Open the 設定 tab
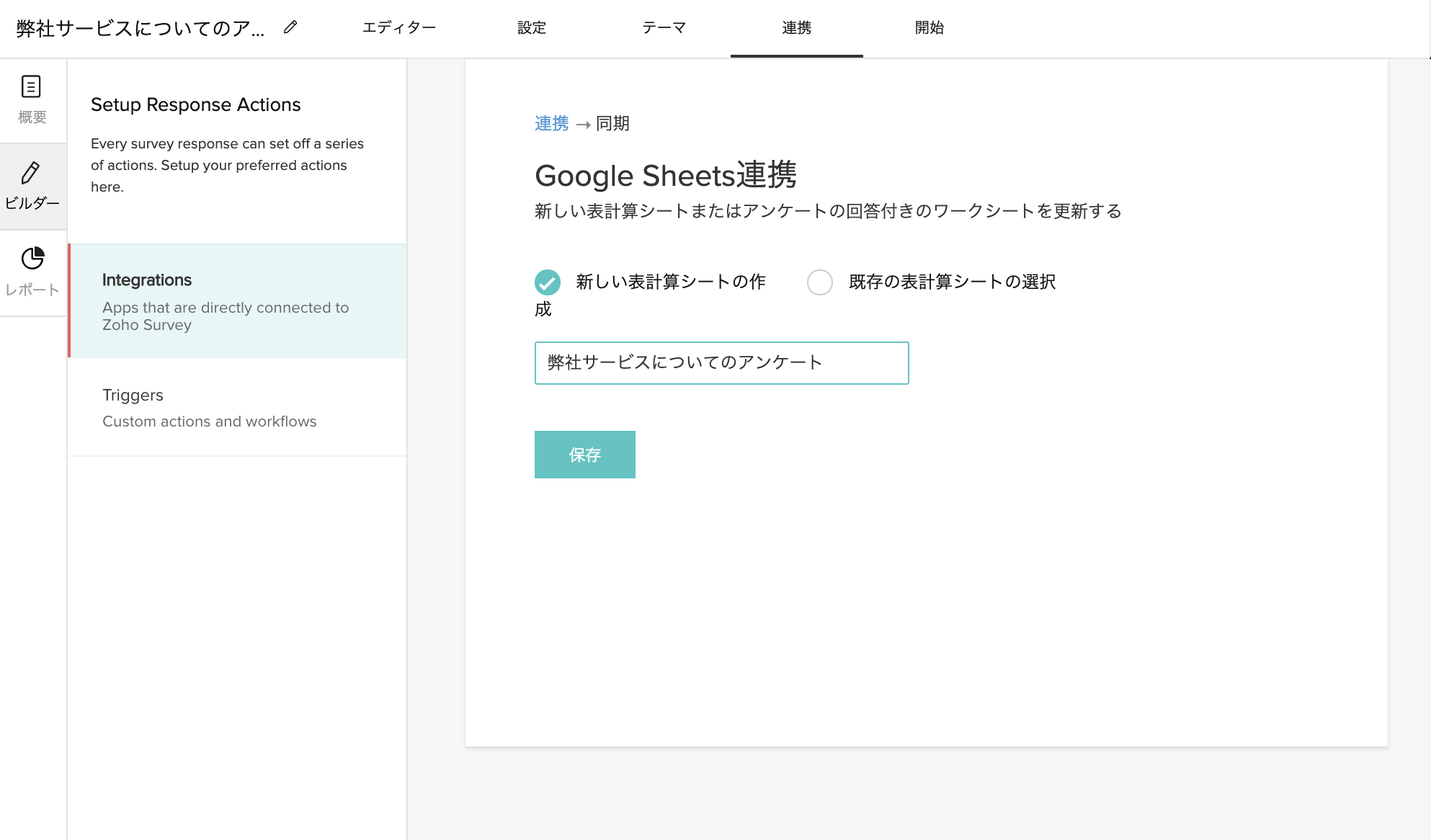This screenshot has width=1431, height=840. (x=531, y=27)
